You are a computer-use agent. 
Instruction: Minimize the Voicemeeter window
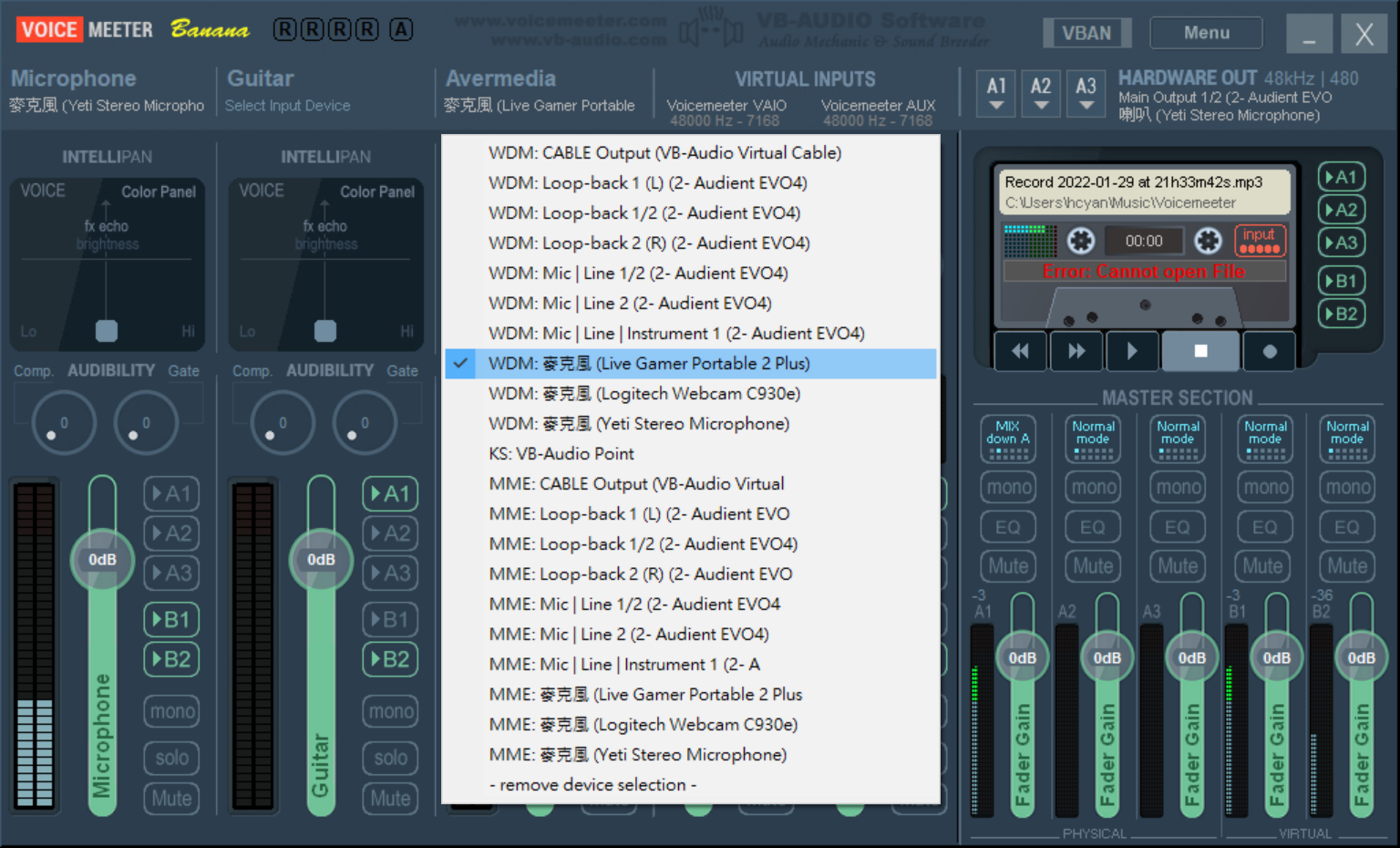[1309, 34]
